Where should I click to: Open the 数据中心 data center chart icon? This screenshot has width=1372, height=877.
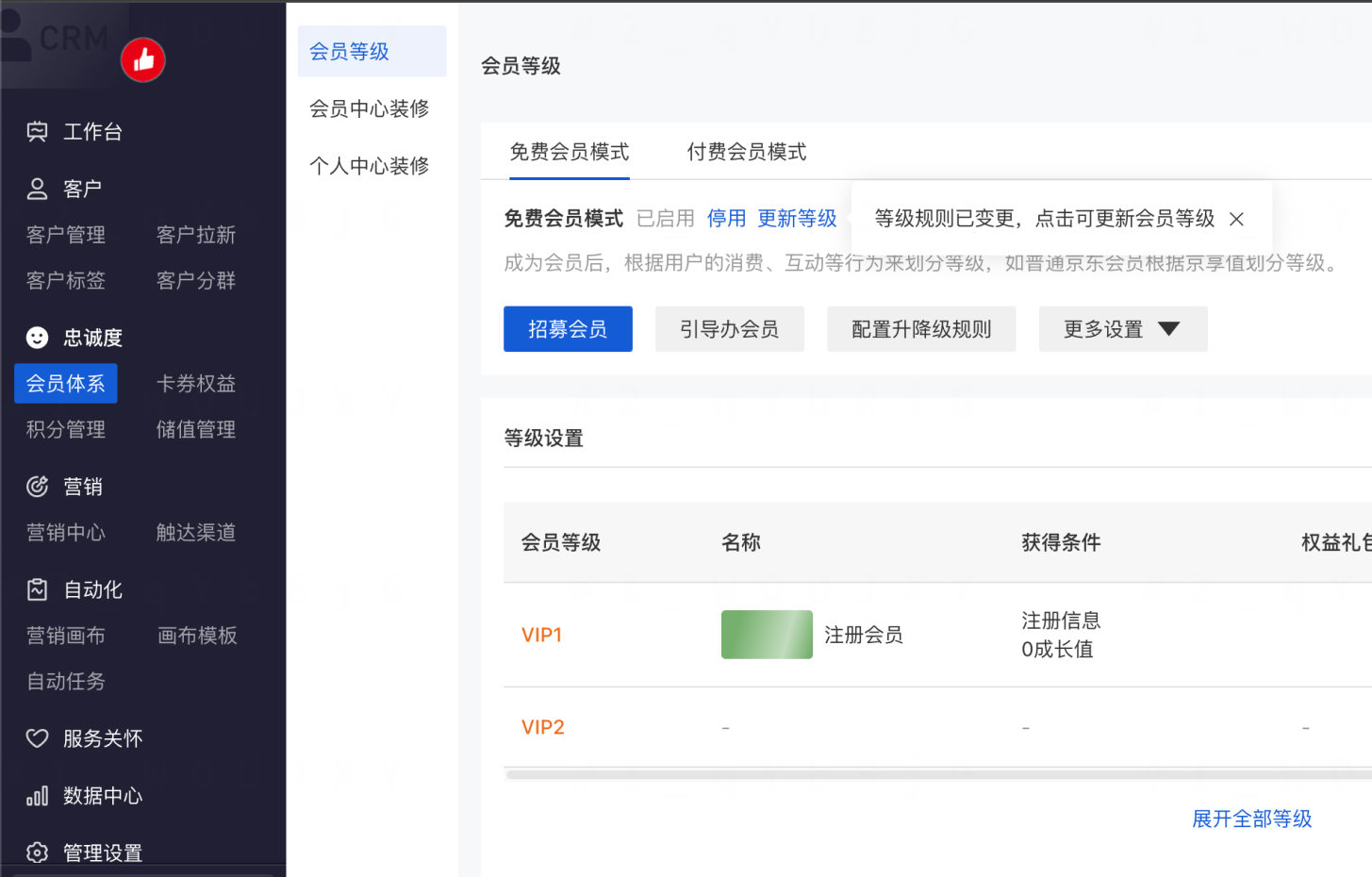(x=37, y=795)
